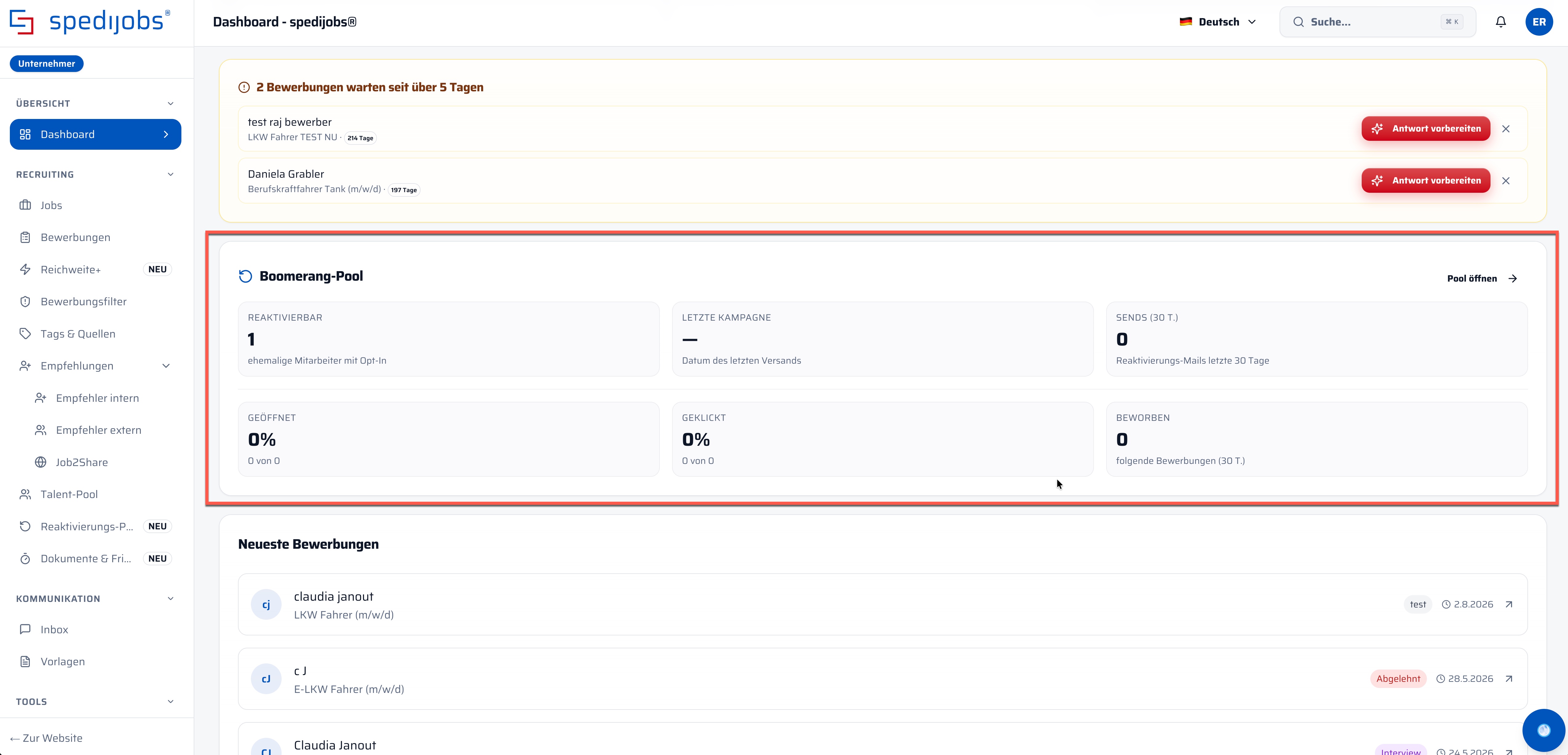Click the spedijobs logo
This screenshot has width=1568, height=755.
(90, 22)
